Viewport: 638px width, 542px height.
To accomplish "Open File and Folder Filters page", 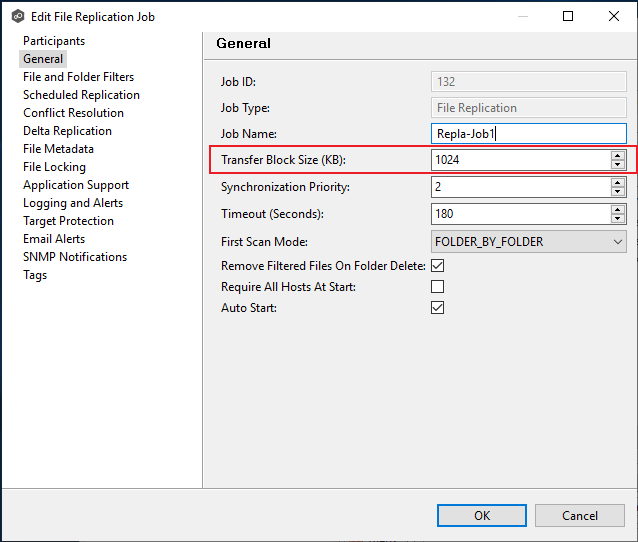I will [78, 77].
